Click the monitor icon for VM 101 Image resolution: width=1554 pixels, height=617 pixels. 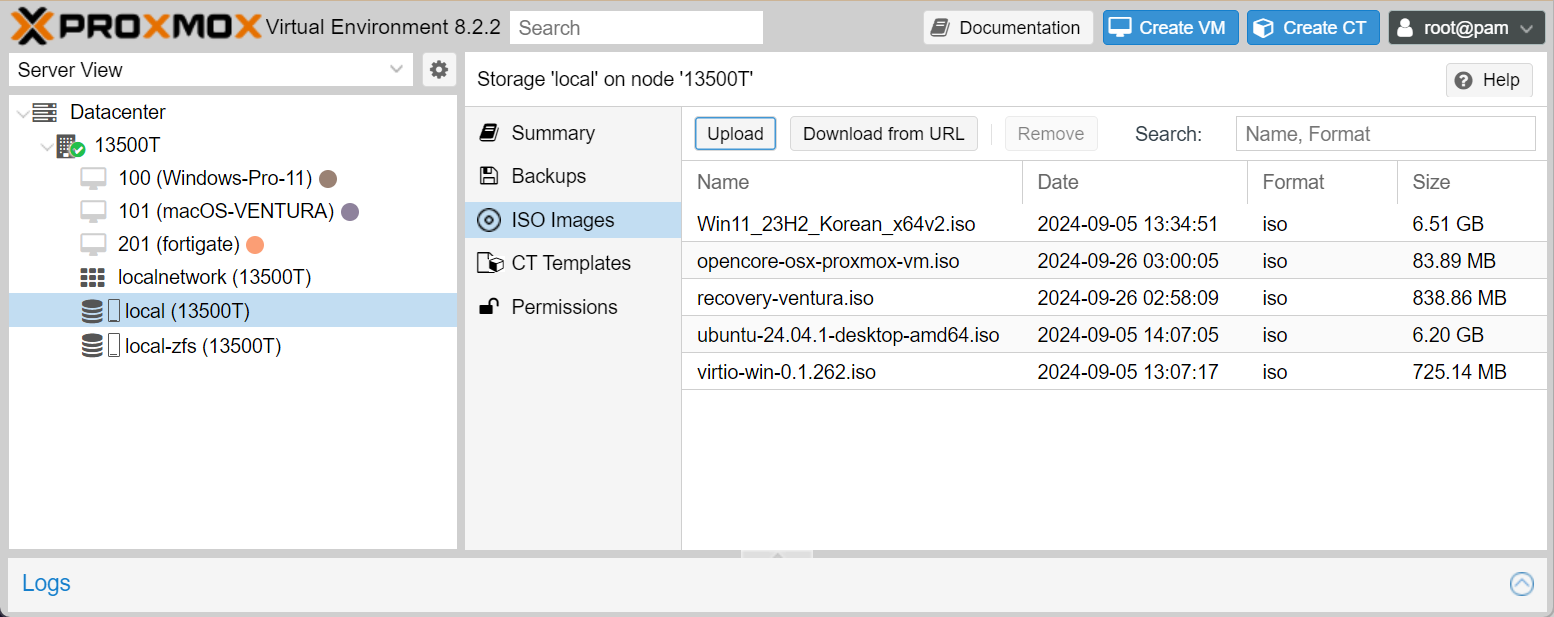tap(93, 212)
